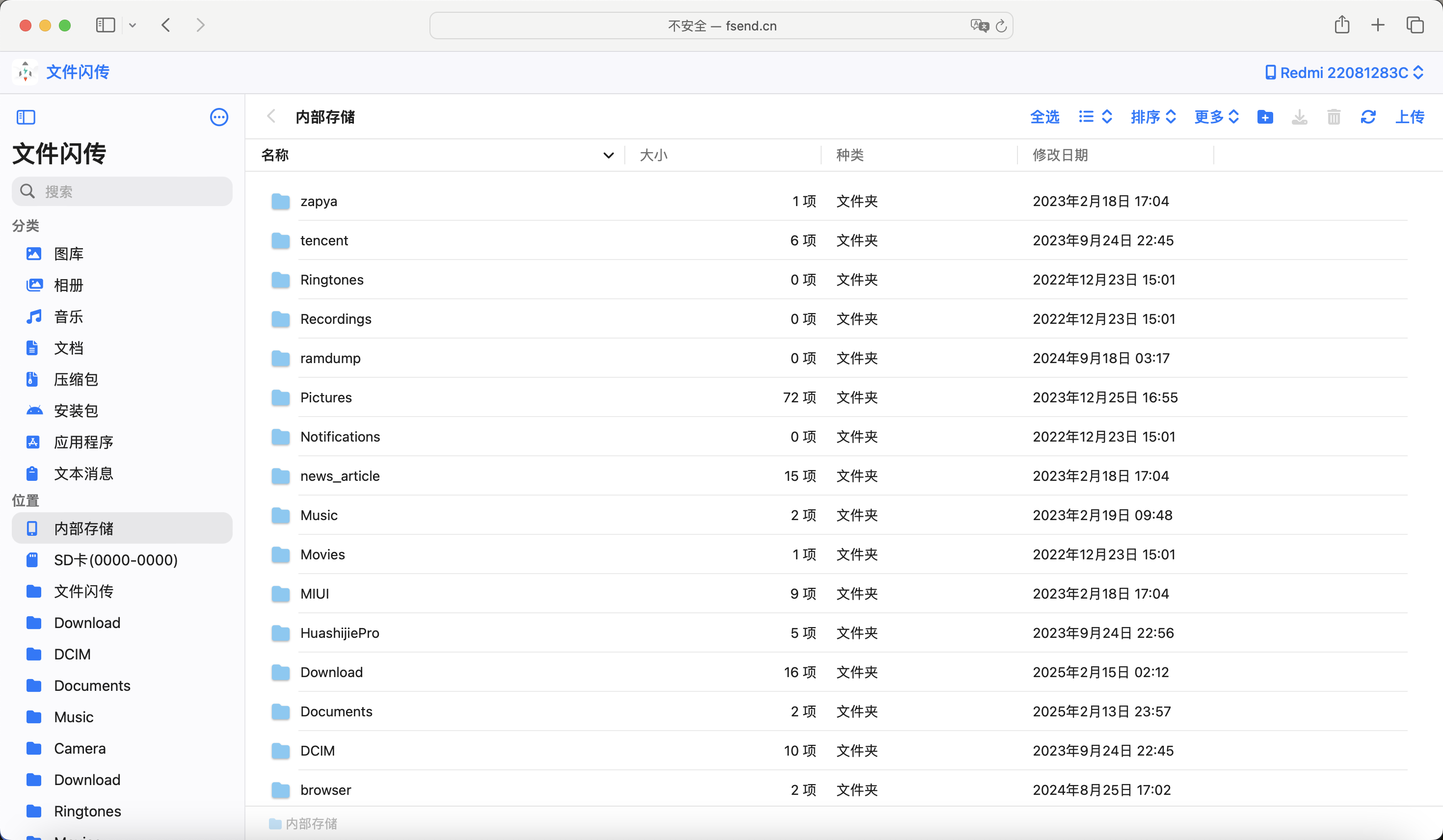This screenshot has height=840, width=1443.
Task: Click the Safari share button
Action: click(x=1342, y=25)
